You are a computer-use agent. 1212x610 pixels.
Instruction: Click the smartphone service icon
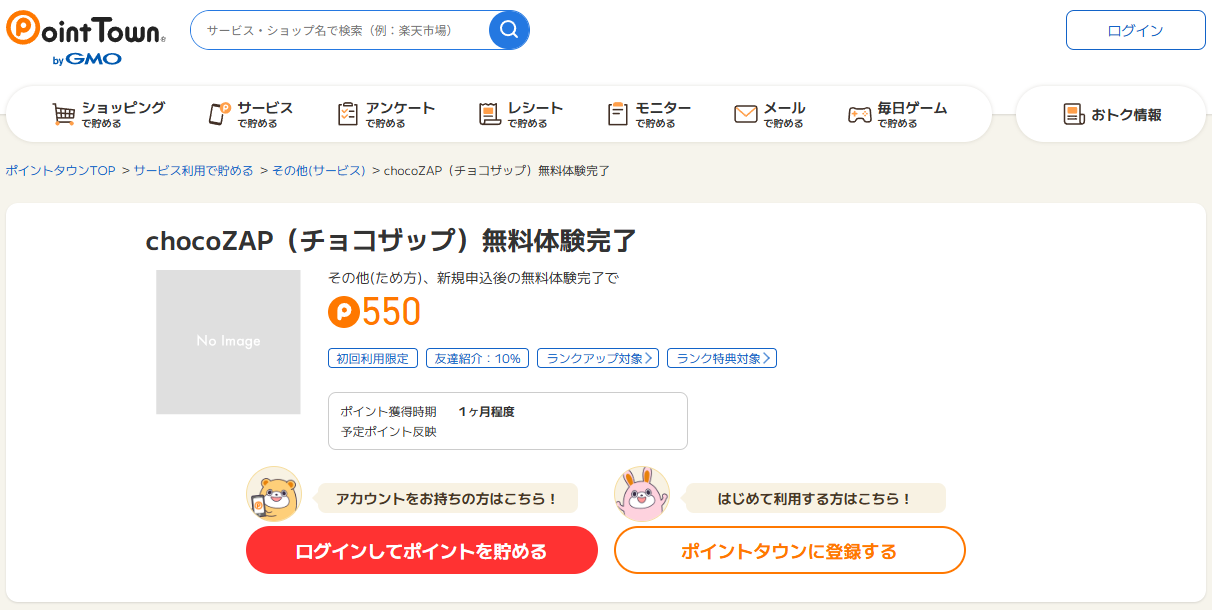(x=219, y=114)
